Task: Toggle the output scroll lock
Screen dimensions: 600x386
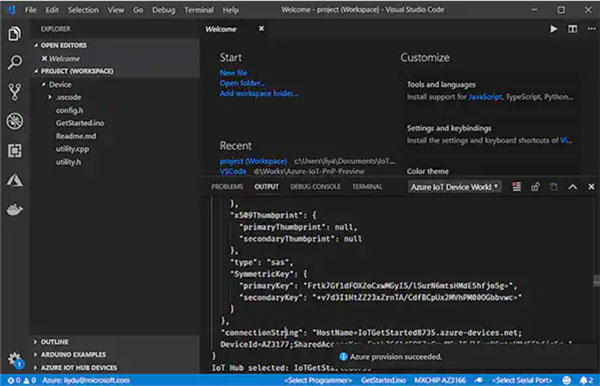Action: pyautogui.click(x=535, y=187)
